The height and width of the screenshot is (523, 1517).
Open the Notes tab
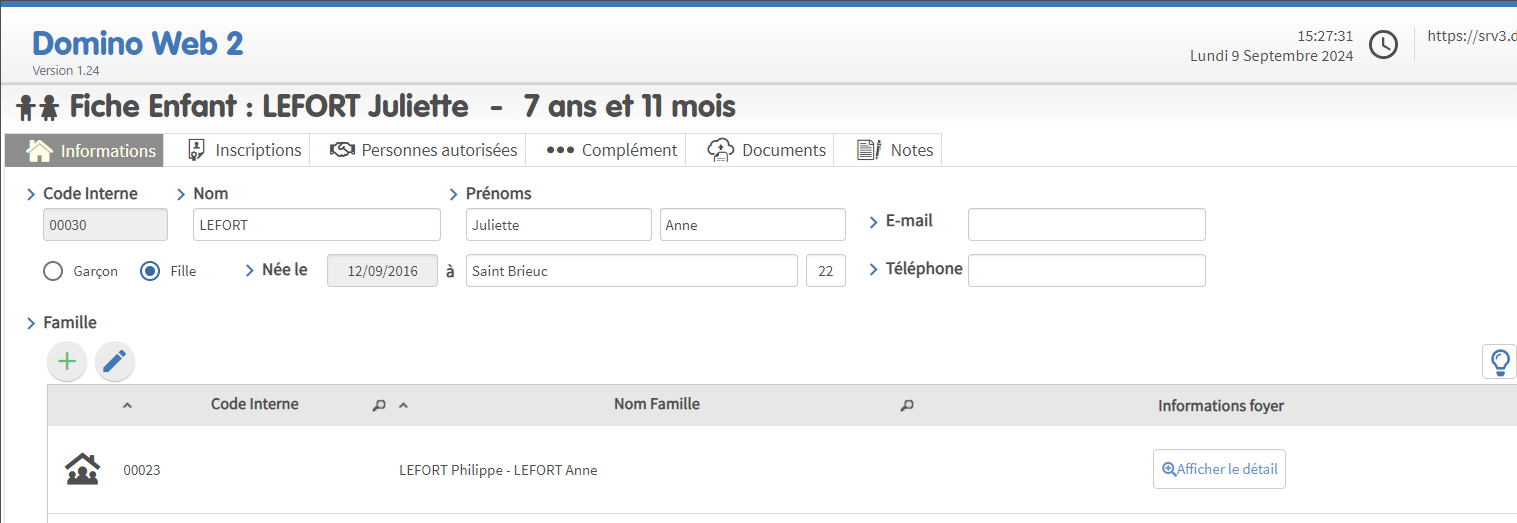click(895, 150)
